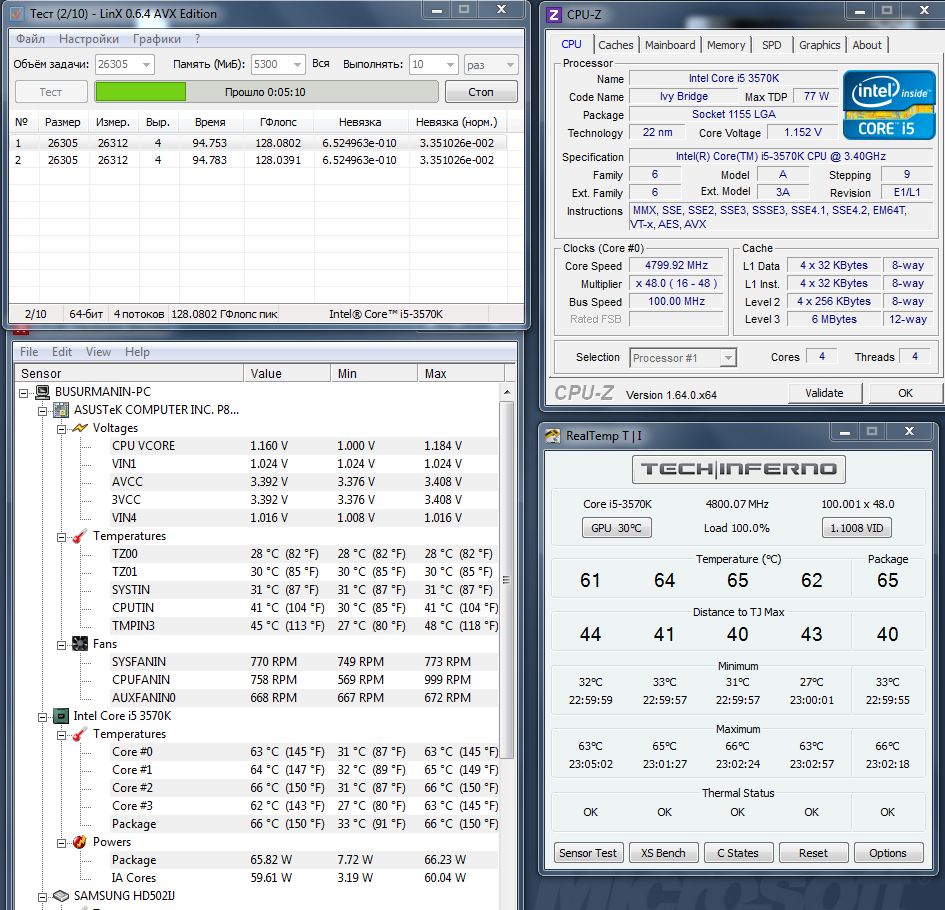Click the hard drive icon beside SAMSUNG HD502IJ

tap(61, 896)
